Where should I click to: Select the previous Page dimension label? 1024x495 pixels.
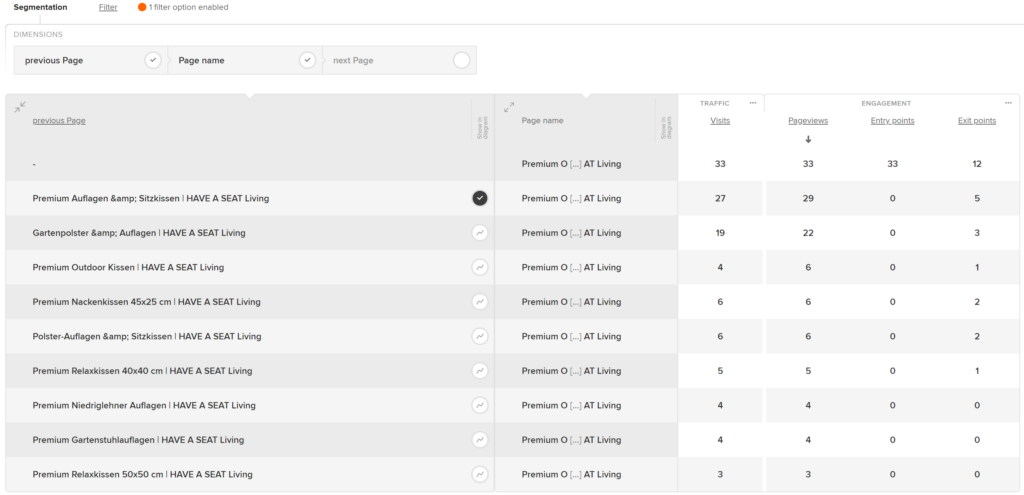tap(54, 60)
